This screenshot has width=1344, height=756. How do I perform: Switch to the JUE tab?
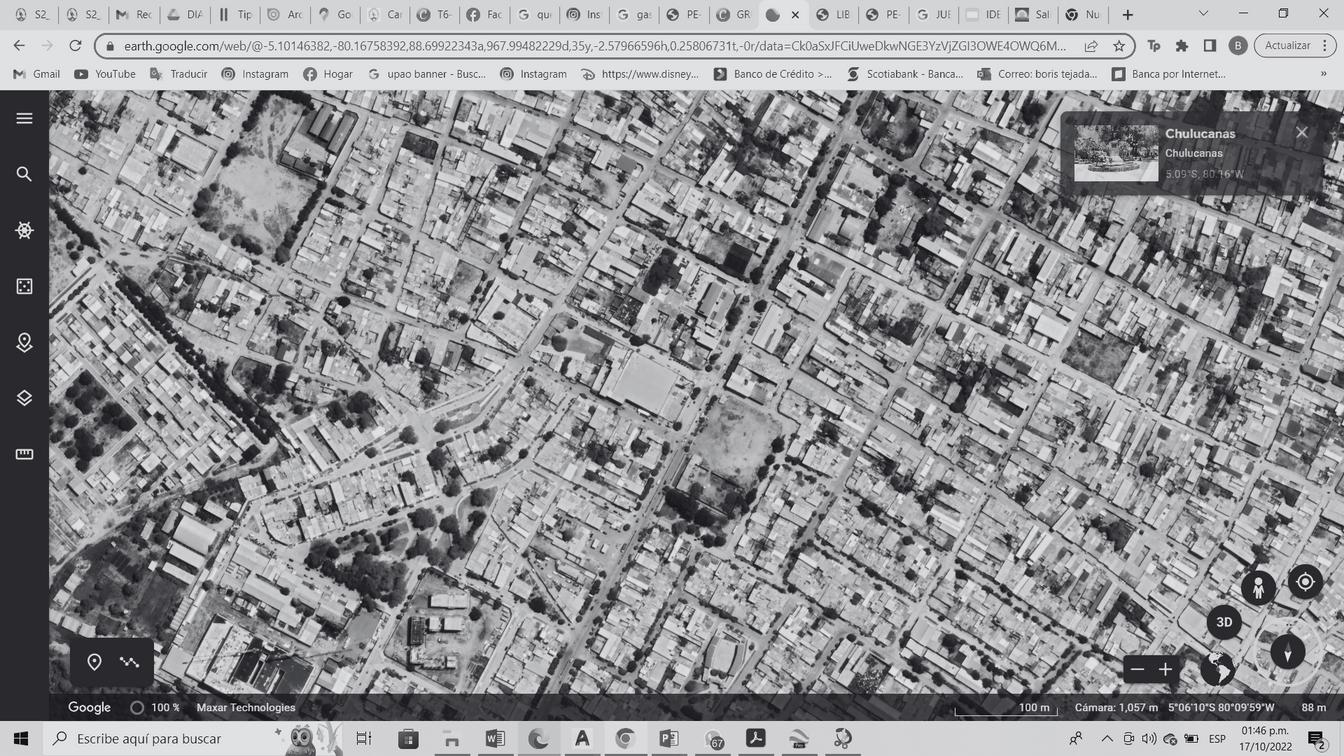pyautogui.click(x=933, y=15)
